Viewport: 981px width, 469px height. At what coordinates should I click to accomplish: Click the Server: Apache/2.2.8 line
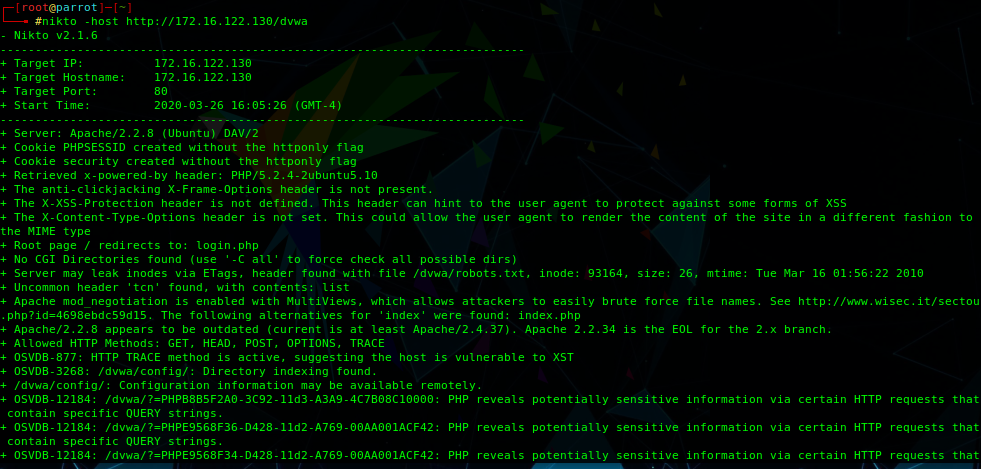(130, 133)
